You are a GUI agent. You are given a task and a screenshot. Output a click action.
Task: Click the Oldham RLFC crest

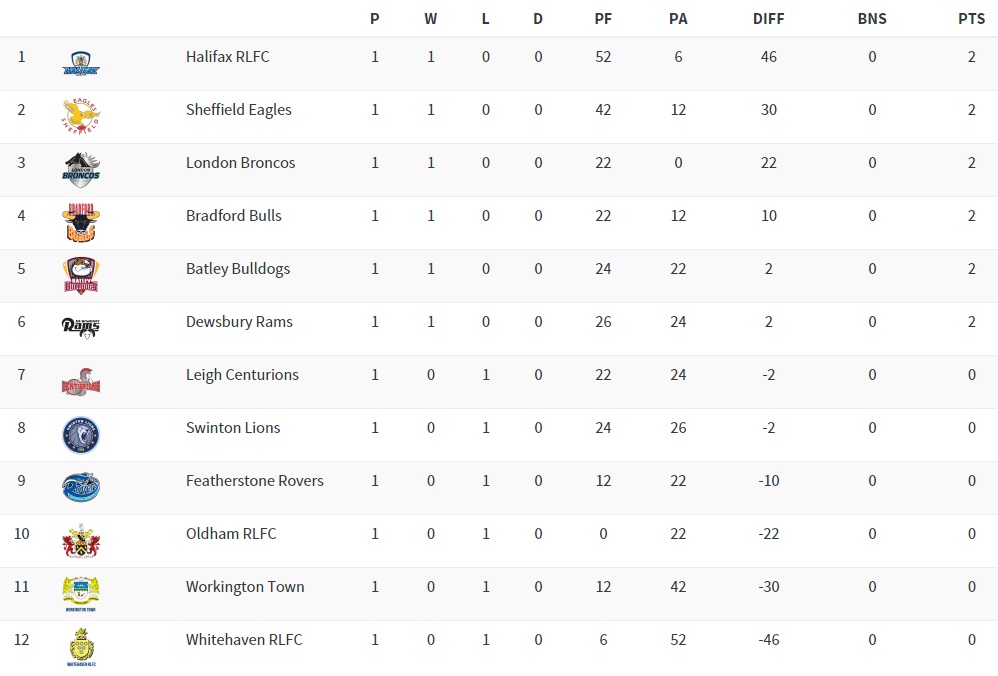coord(81,541)
